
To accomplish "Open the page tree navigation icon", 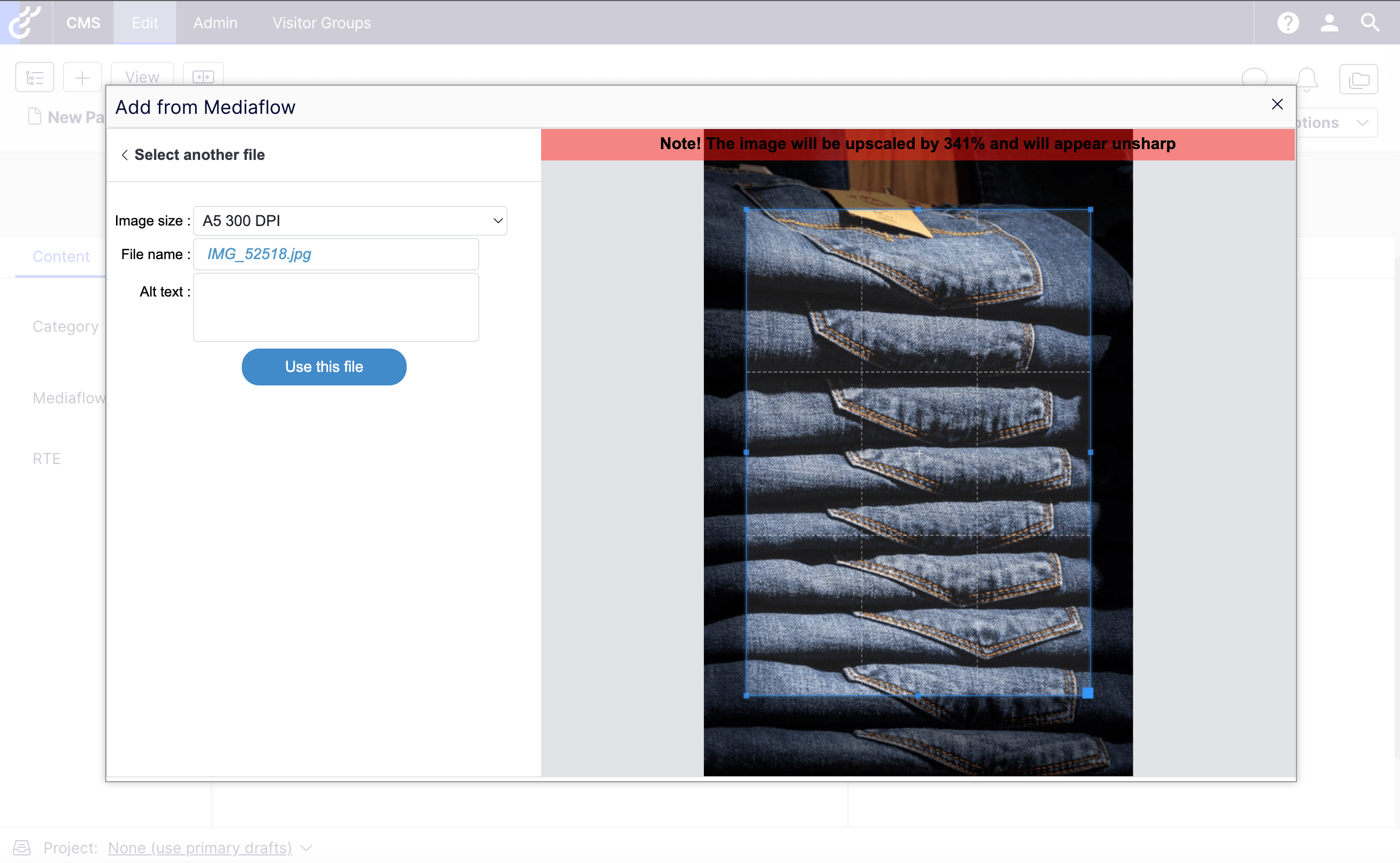I will 34,76.
